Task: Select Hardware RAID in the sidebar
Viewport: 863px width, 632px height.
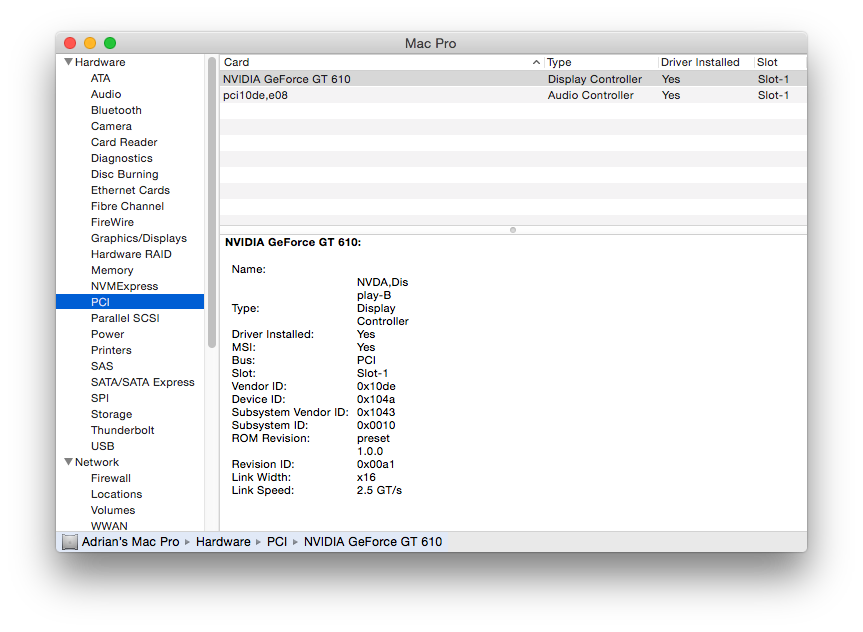Action: click(131, 254)
